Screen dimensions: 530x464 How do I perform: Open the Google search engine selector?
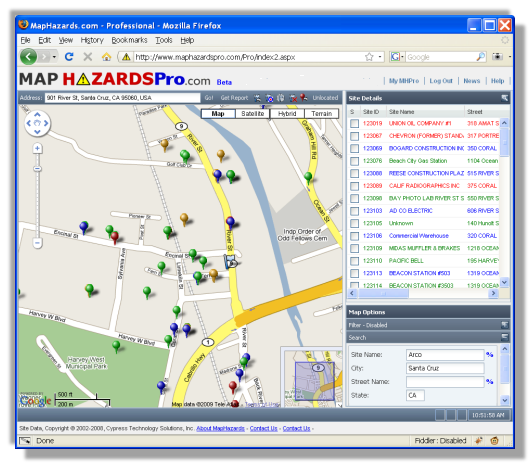397,57
